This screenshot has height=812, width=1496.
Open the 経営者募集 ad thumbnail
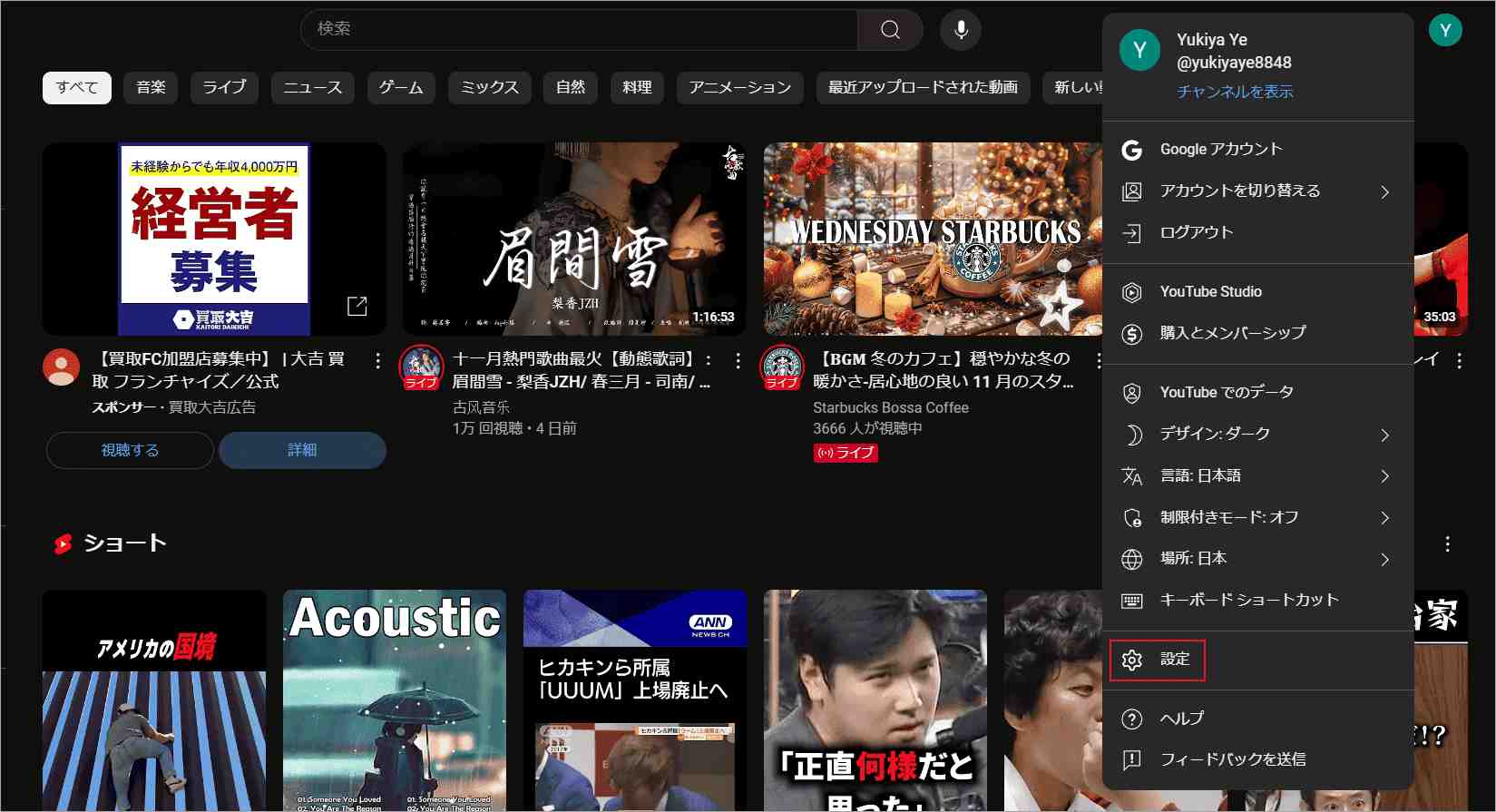[x=214, y=239]
